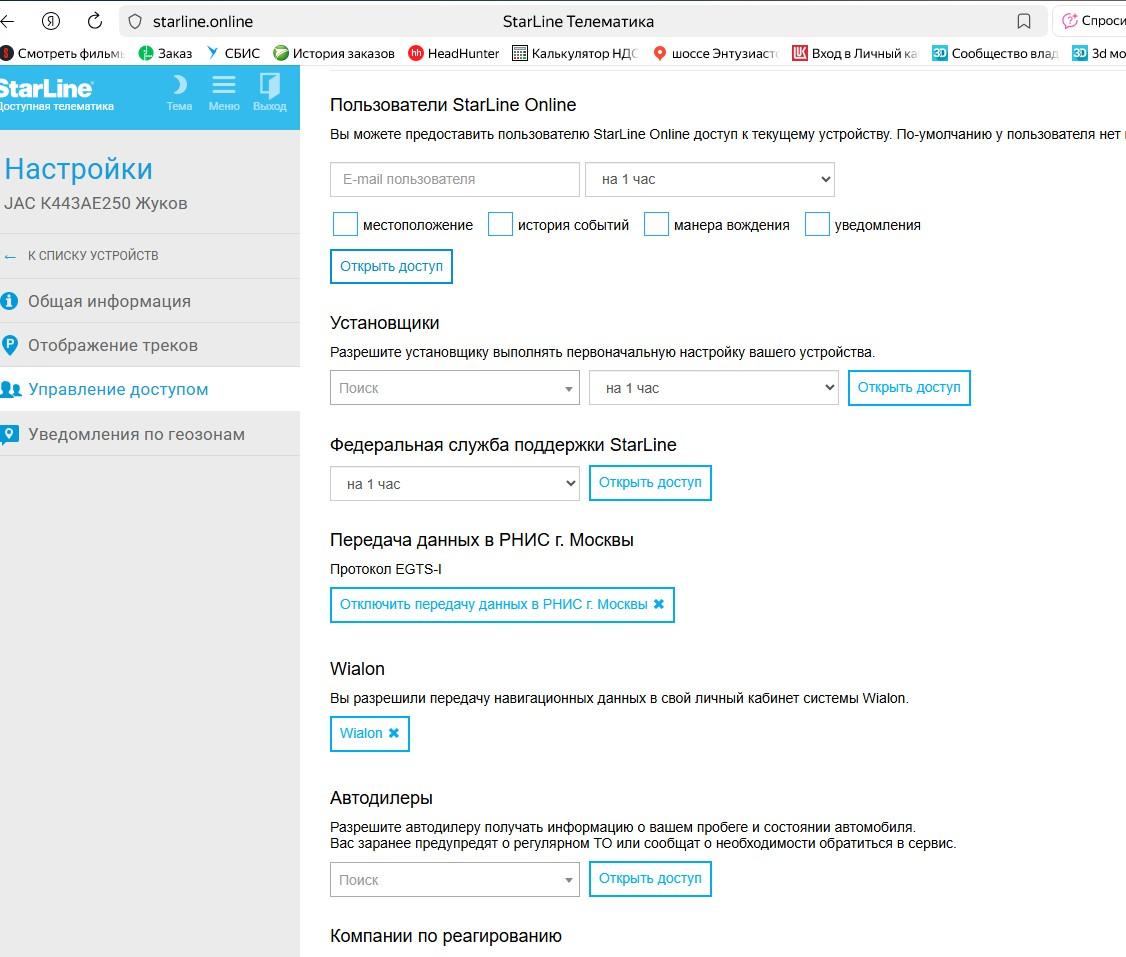The image size is (1126, 957).
Task: Toggle the уведомления checkbox
Action: [x=817, y=225]
